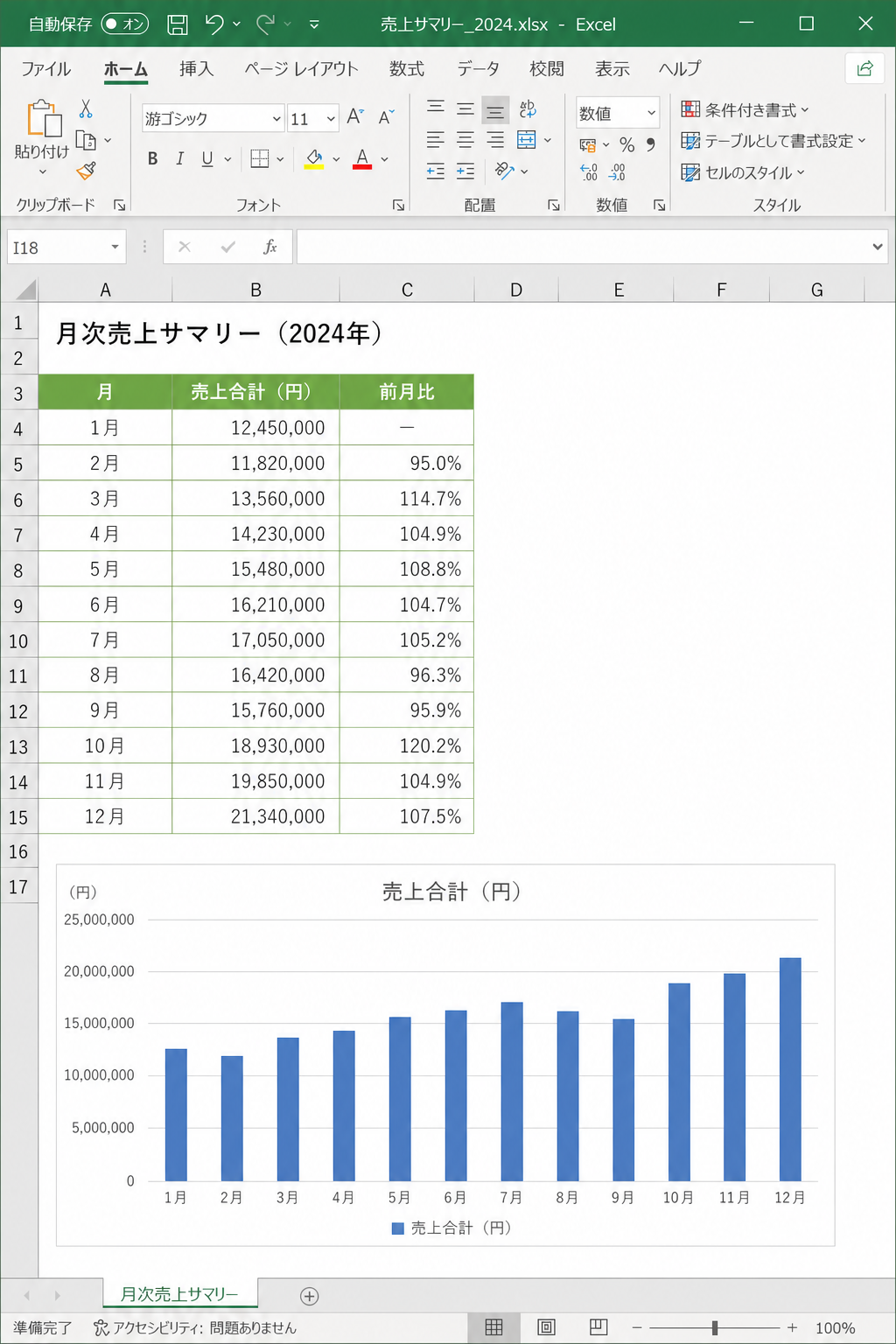Cut selection with scissors icon
Image resolution: width=896 pixels, height=1344 pixels.
86,108
